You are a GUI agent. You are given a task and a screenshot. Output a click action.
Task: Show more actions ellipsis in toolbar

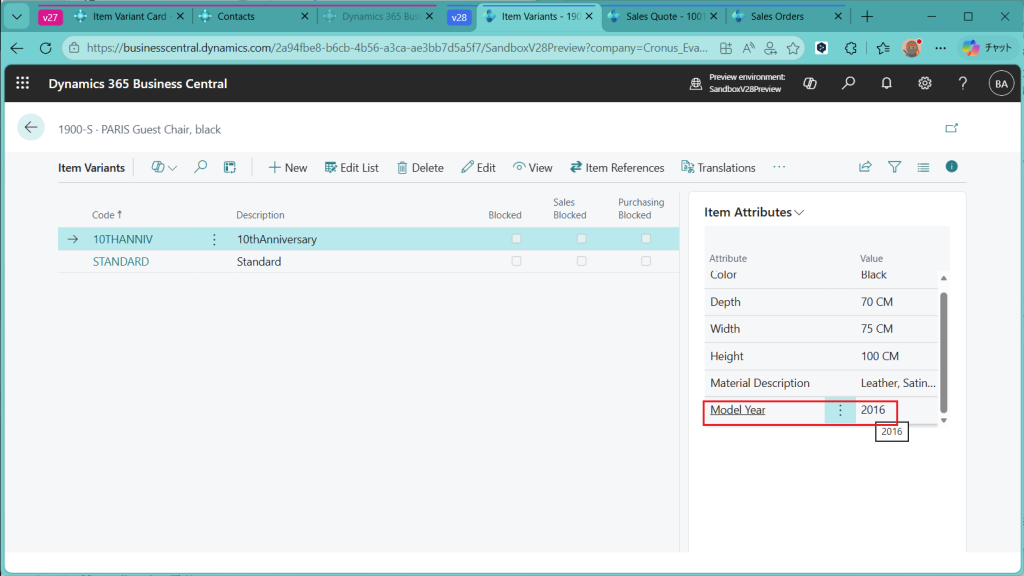coord(779,167)
